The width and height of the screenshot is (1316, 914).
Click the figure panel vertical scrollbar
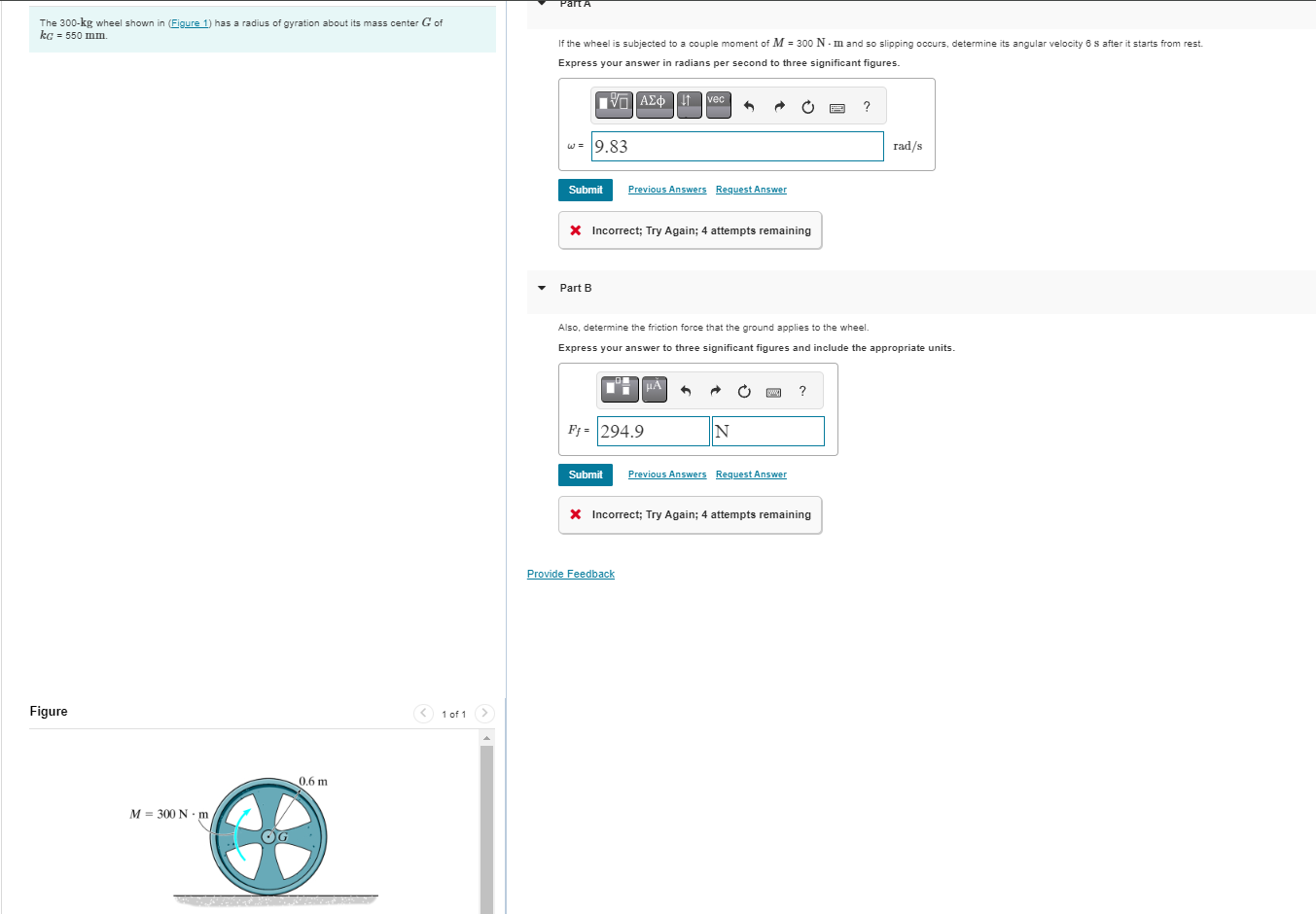pyautogui.click(x=487, y=829)
